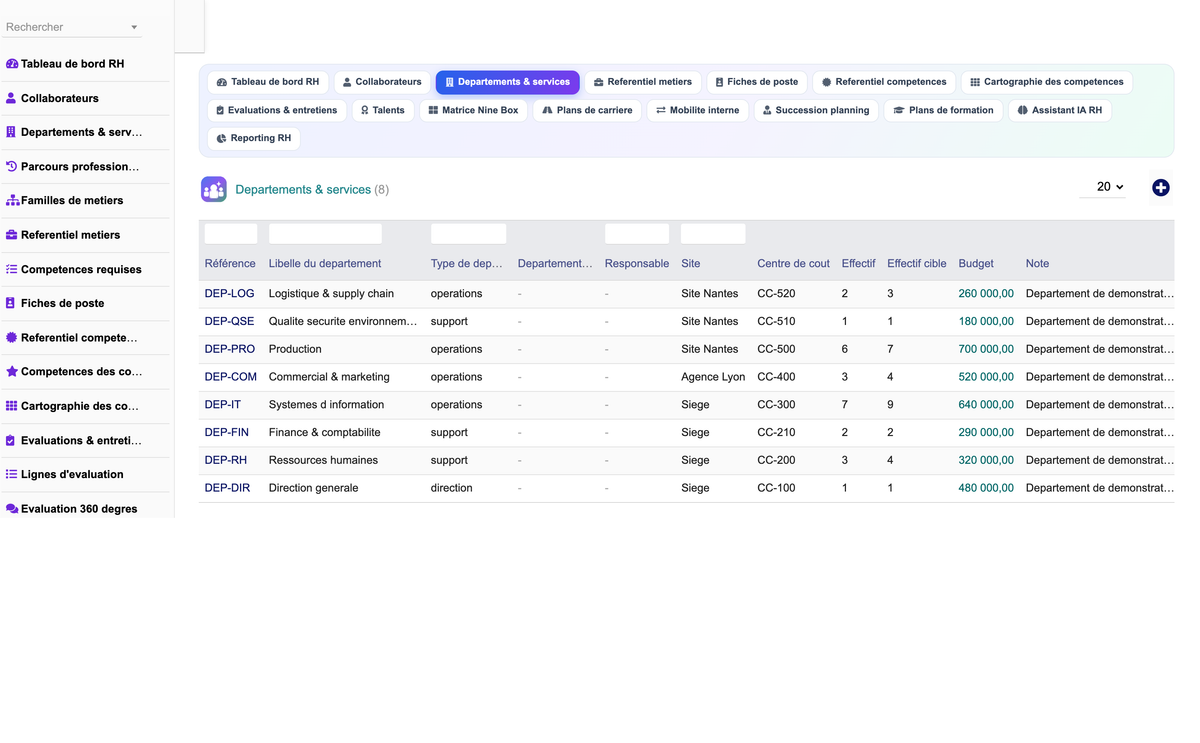Click the Agence Lyon site cell
The height and width of the screenshot is (743, 1200).
point(713,377)
